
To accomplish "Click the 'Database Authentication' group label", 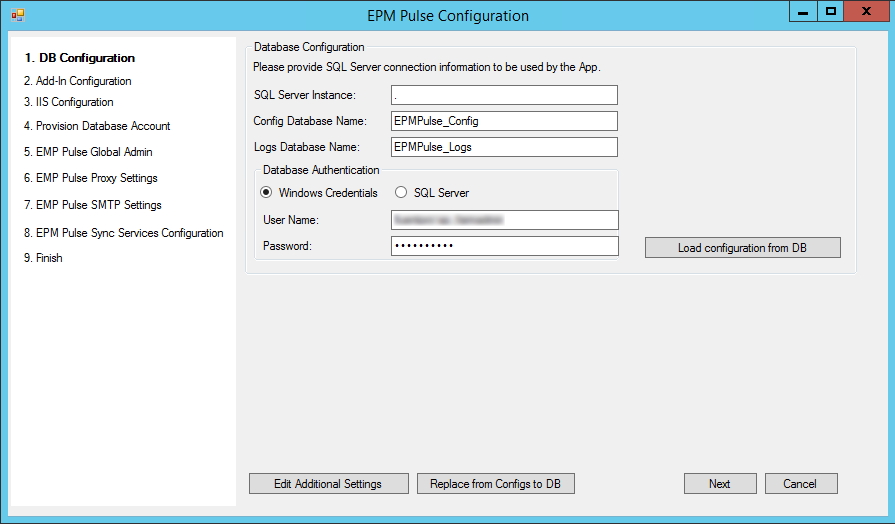I will [x=321, y=170].
